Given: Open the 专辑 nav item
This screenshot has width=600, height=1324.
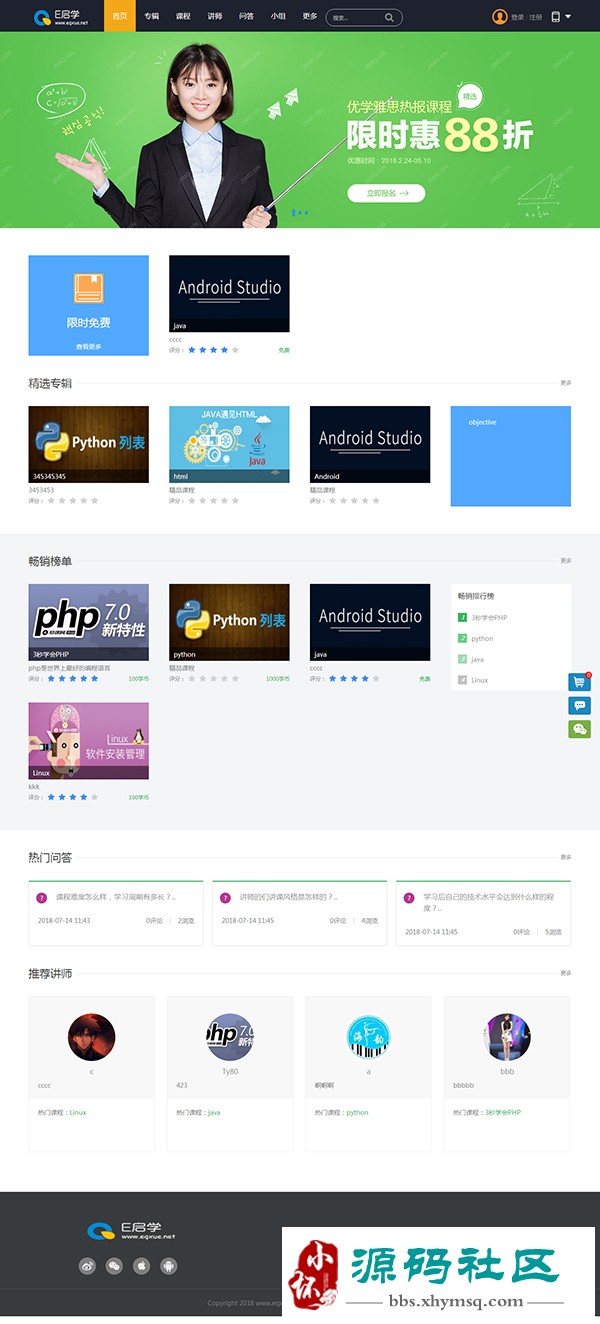Looking at the screenshot, I should pos(151,16).
